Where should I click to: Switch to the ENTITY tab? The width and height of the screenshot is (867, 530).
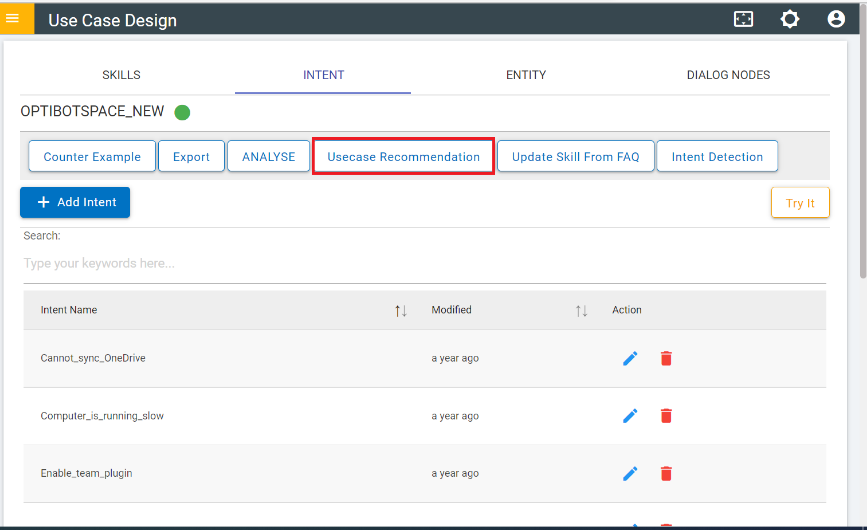coord(526,75)
